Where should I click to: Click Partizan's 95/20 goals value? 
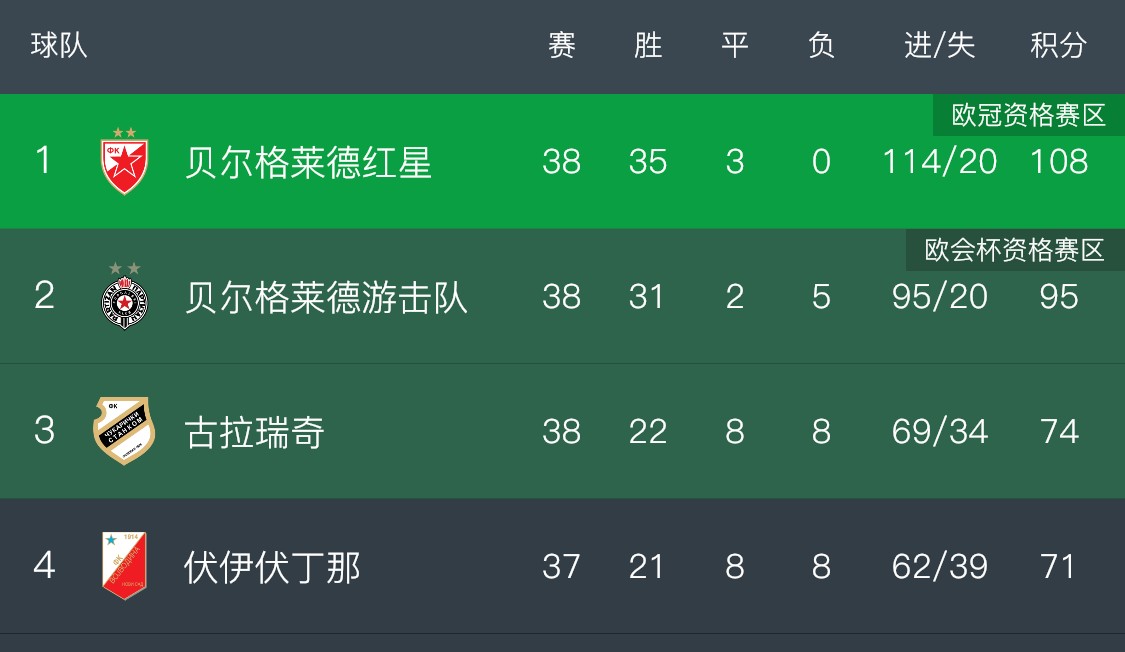(x=939, y=297)
